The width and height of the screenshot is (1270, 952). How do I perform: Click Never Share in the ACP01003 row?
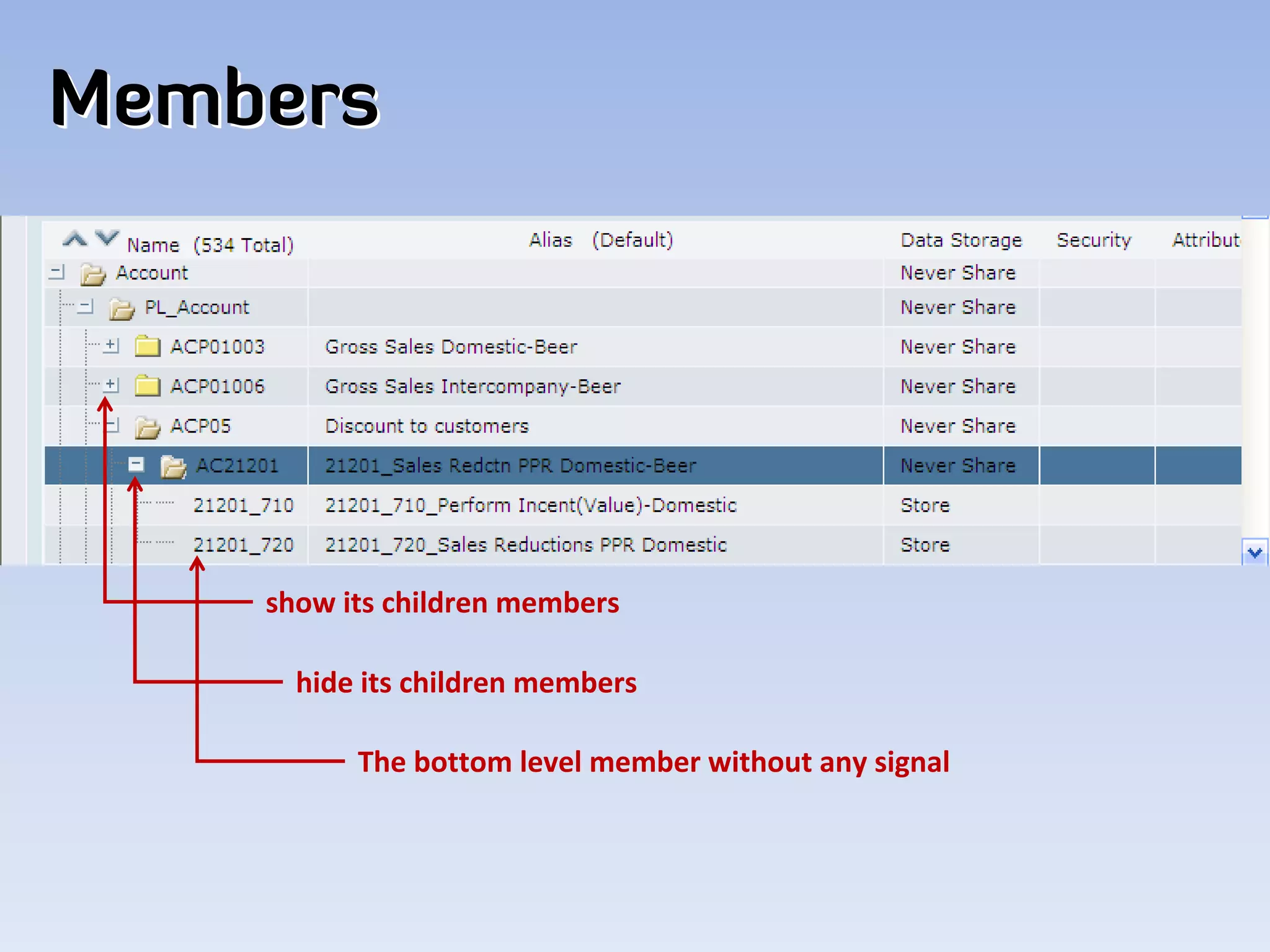pos(958,346)
